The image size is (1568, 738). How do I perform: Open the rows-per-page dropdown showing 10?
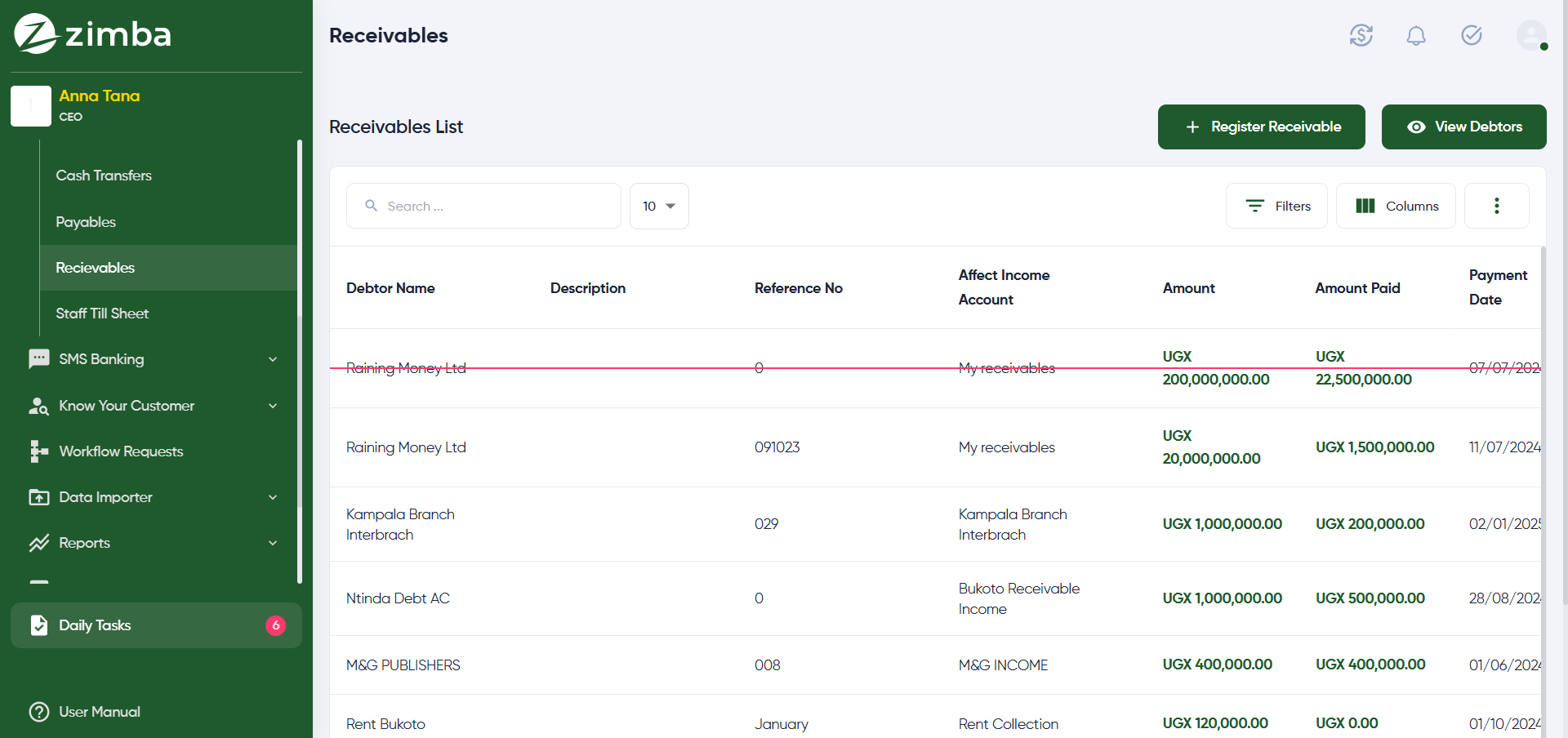click(659, 206)
